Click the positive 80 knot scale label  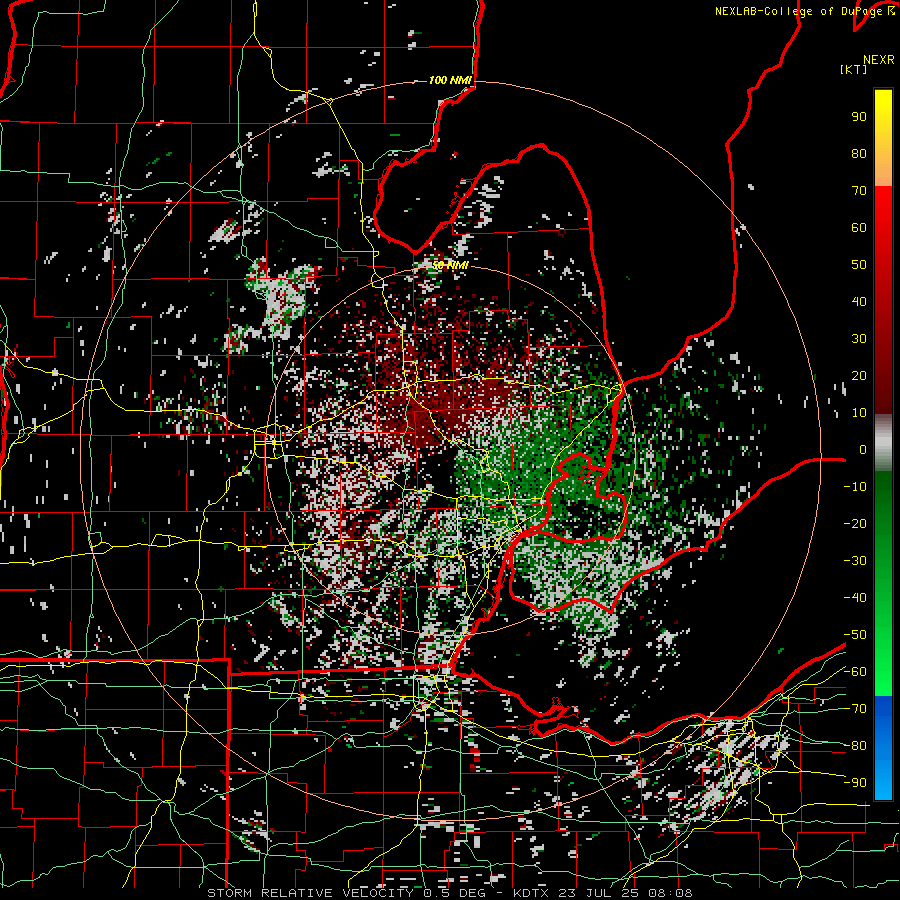click(x=859, y=153)
